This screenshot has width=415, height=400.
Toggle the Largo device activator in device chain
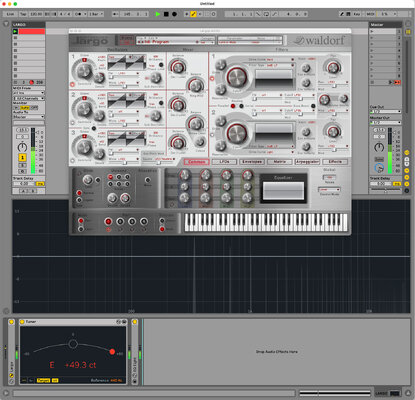[x=11, y=322]
